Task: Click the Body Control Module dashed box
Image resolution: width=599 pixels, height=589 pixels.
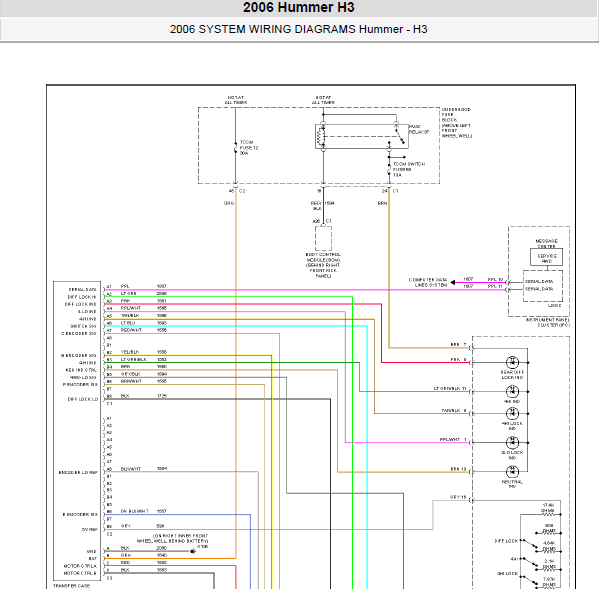Action: click(323, 238)
